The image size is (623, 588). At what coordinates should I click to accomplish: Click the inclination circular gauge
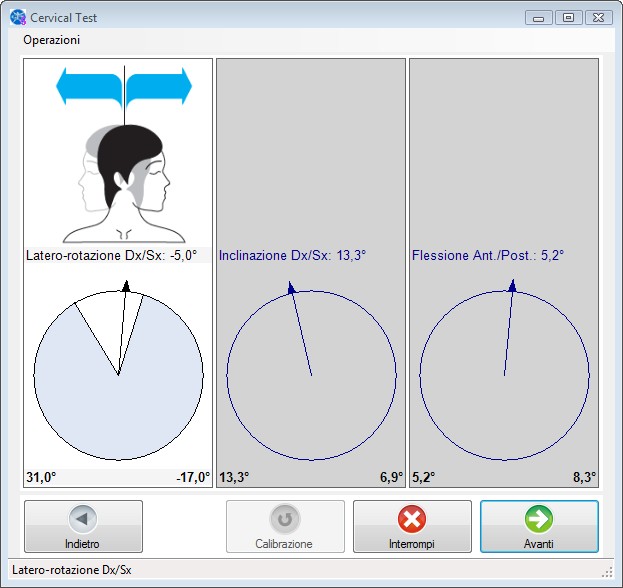tap(312, 375)
